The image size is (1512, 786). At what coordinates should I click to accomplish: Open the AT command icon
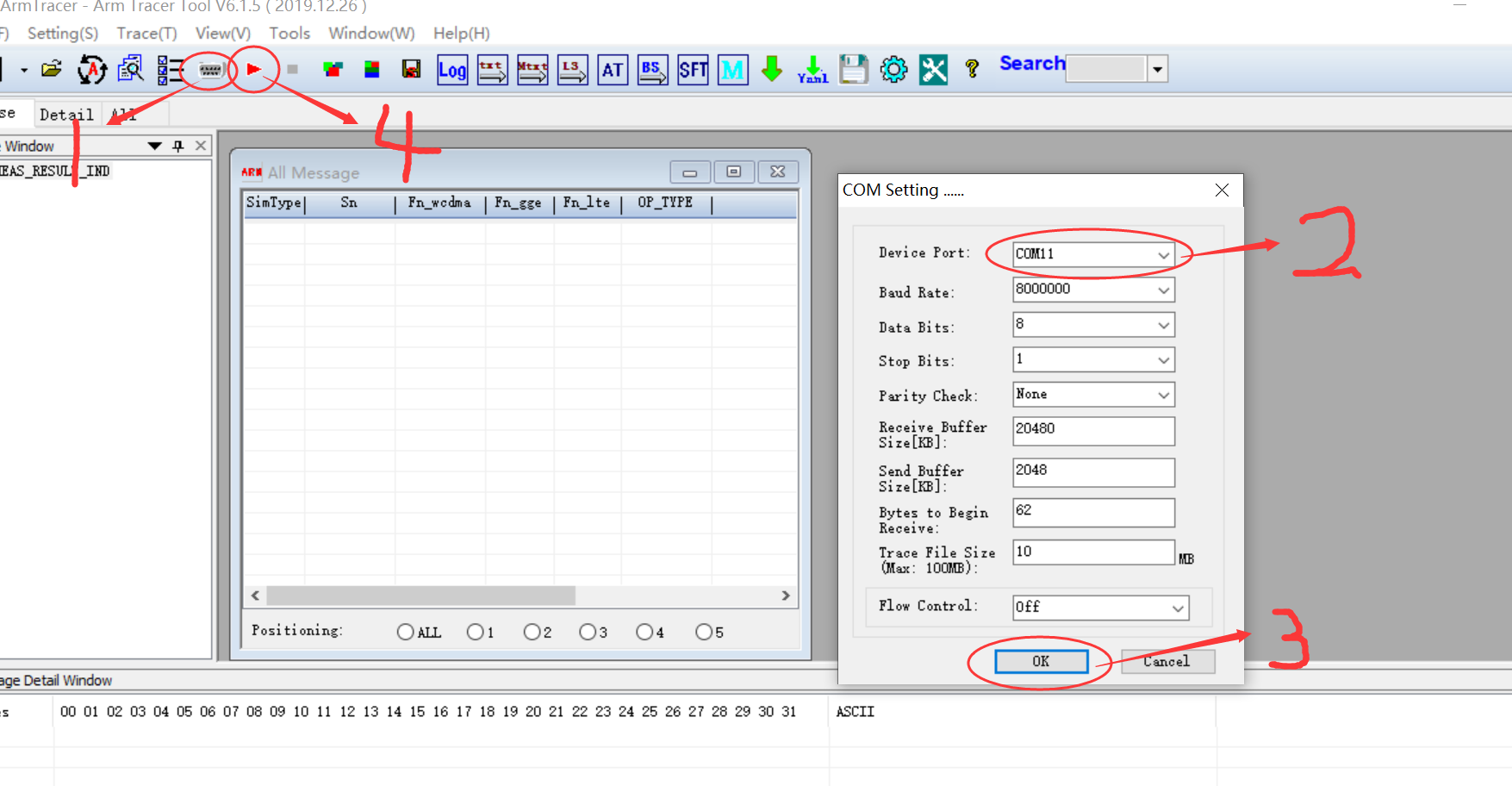(613, 70)
